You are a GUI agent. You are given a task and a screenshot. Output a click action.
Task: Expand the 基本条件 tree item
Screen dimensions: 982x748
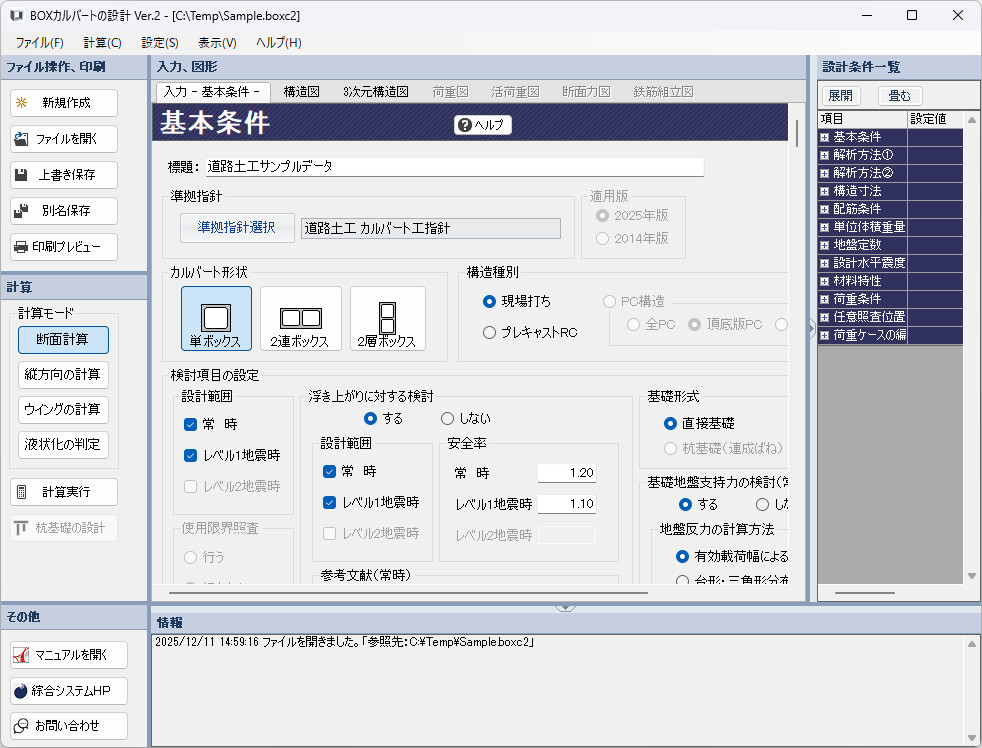point(825,137)
